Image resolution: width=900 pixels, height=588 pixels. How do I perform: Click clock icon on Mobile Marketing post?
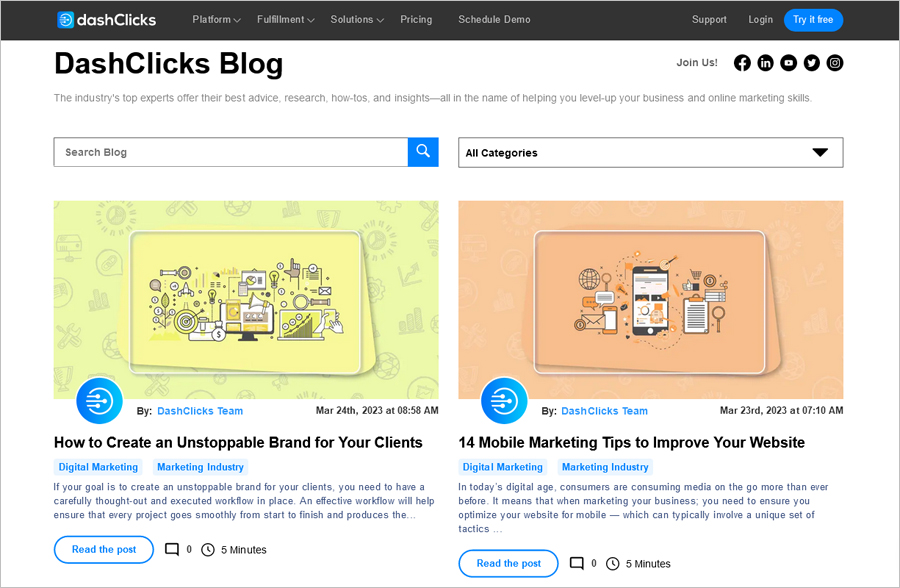point(612,563)
